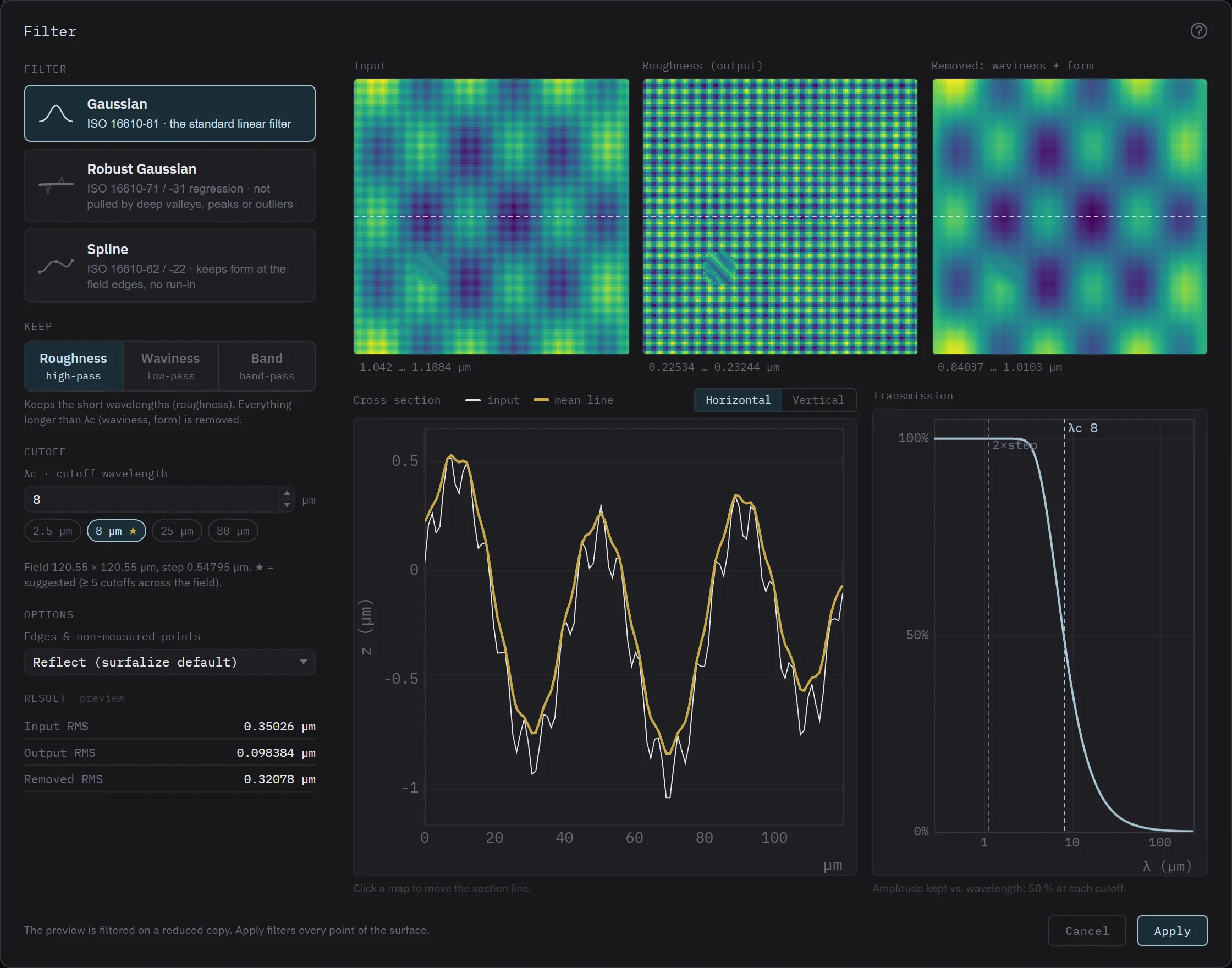Select the Robust Gaussian filter card

click(x=169, y=185)
